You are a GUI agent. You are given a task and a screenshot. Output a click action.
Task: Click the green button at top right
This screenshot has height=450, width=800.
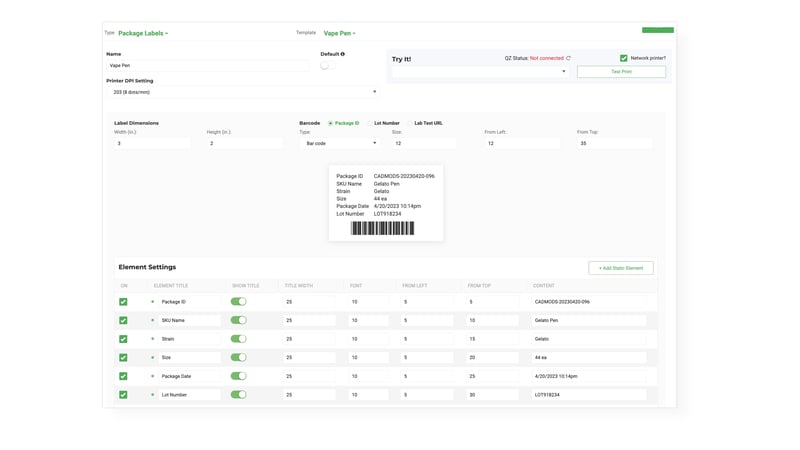click(657, 30)
